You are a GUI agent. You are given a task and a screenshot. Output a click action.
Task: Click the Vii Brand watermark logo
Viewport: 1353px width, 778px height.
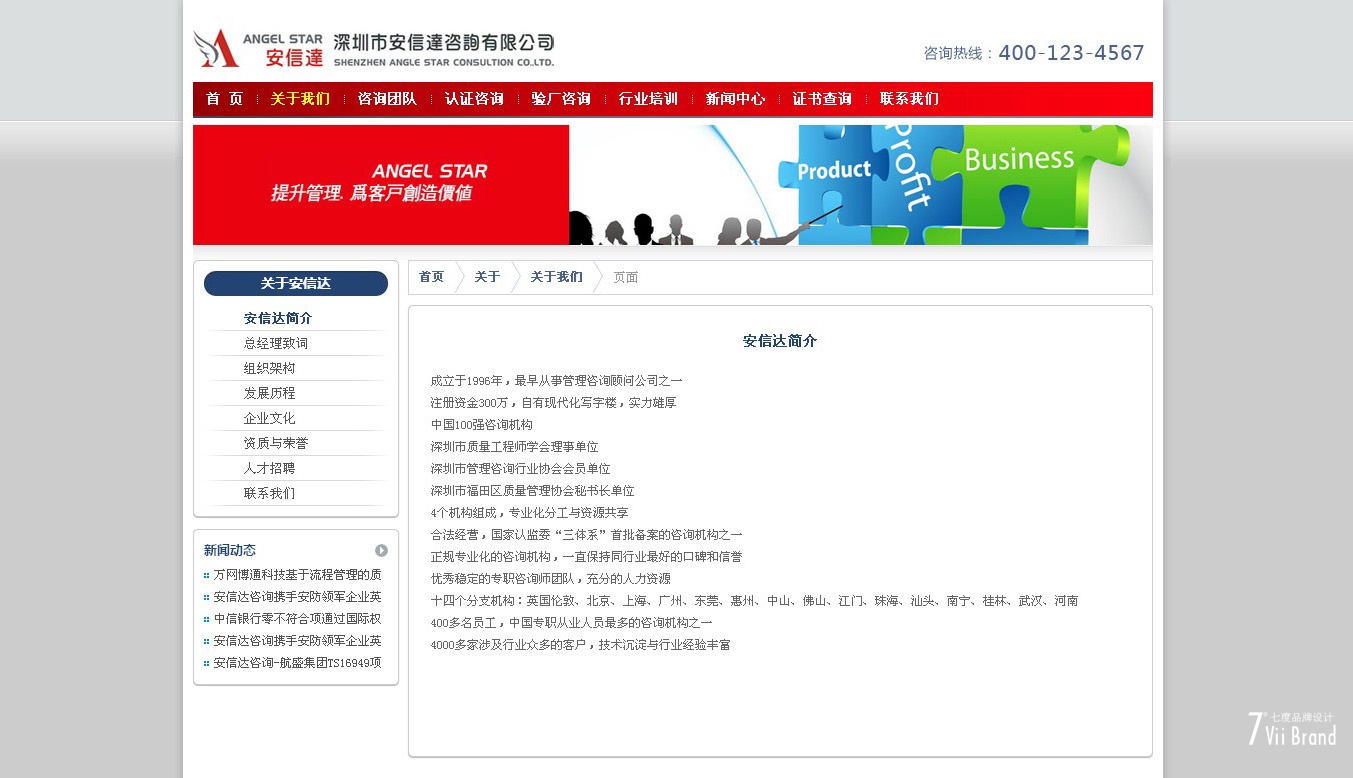pyautogui.click(x=1291, y=729)
